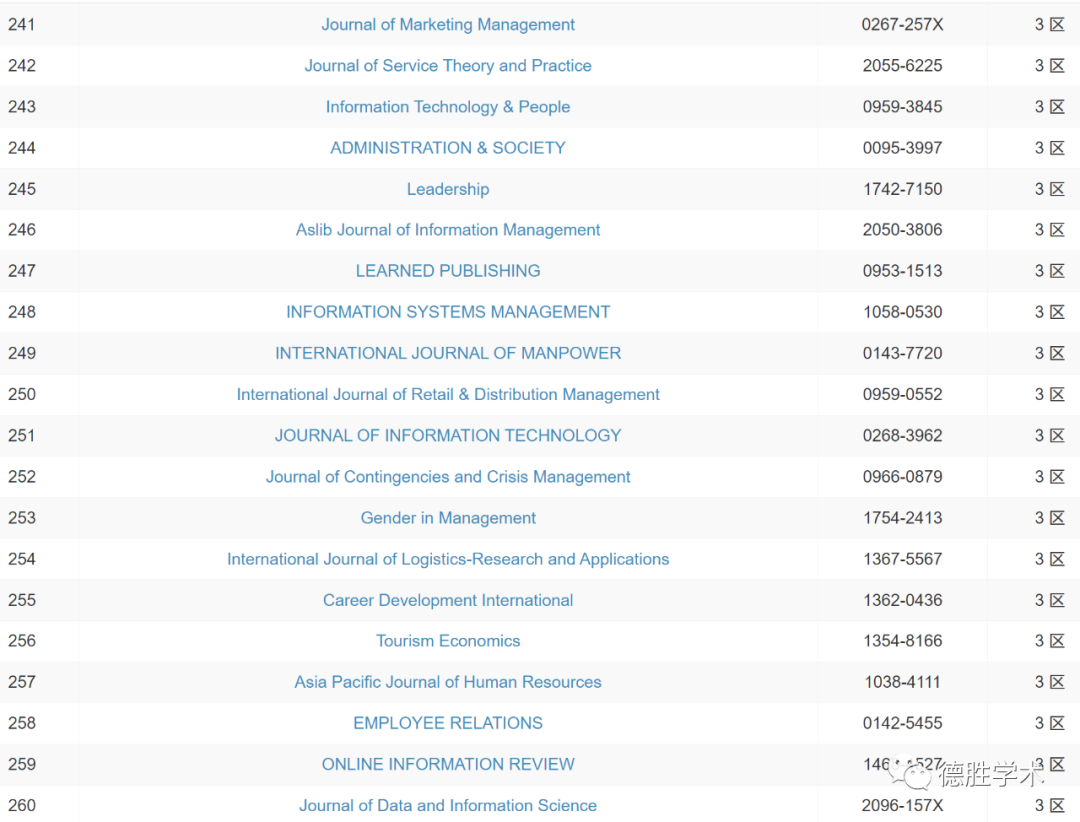The width and height of the screenshot is (1080, 822).
Task: Open Tourism Economics journal link
Action: [448, 641]
